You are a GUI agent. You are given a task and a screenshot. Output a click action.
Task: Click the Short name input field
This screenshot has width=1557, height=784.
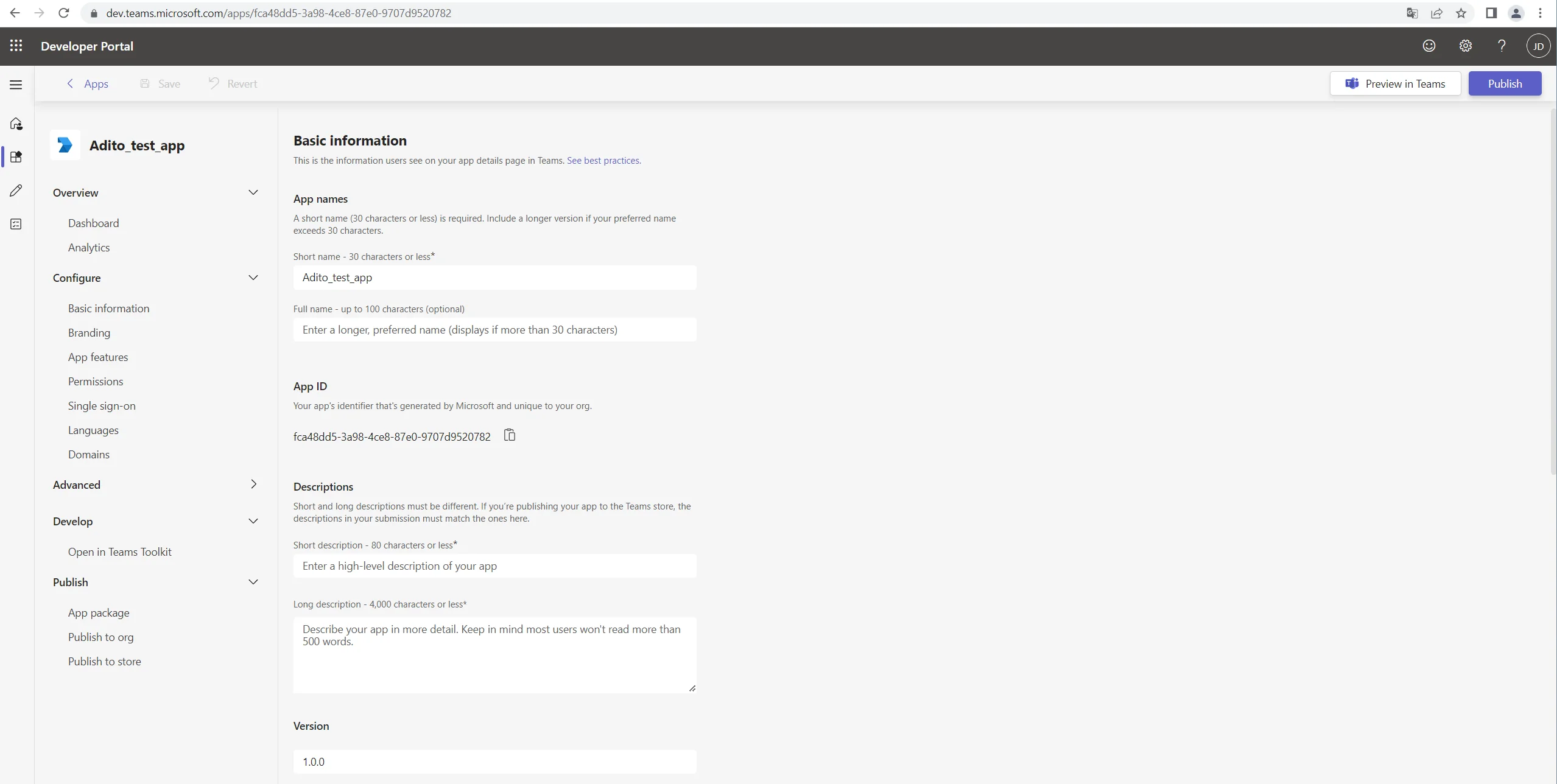point(494,278)
